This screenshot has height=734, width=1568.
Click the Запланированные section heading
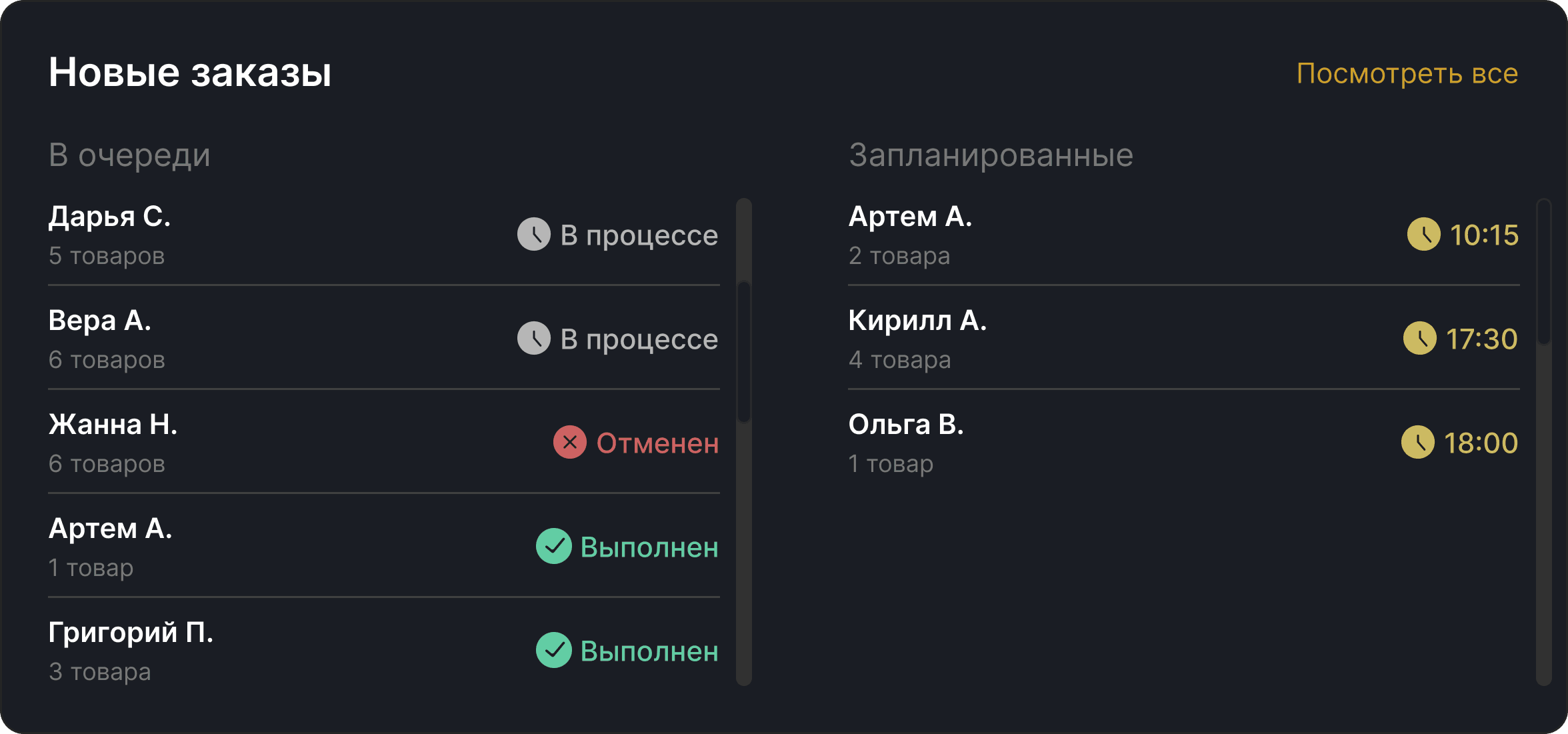click(991, 155)
